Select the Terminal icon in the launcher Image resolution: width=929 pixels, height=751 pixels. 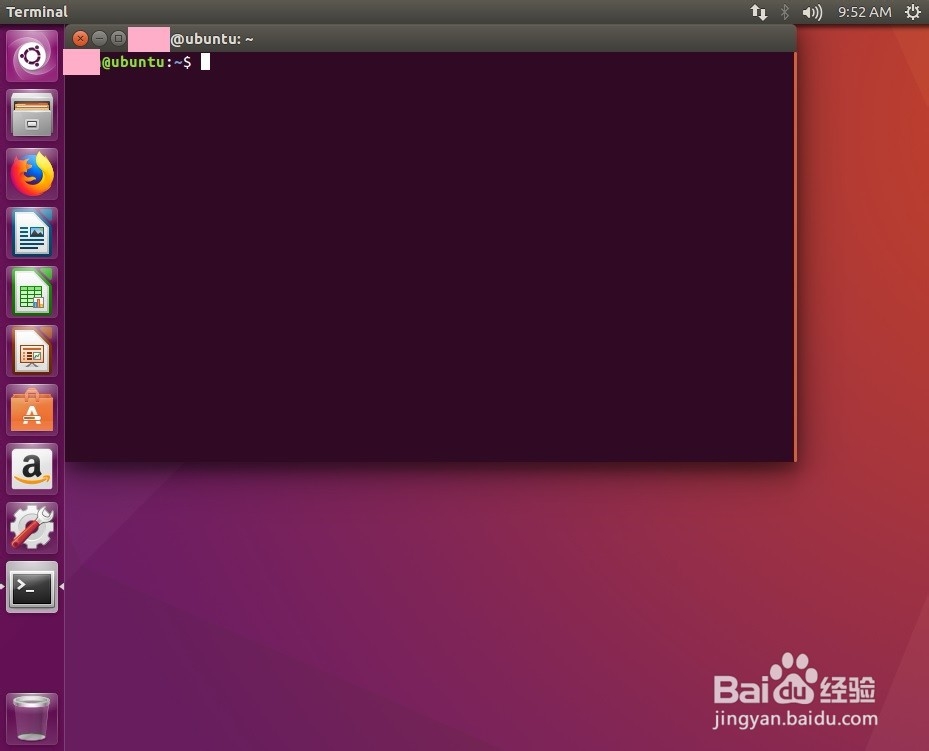pos(32,587)
